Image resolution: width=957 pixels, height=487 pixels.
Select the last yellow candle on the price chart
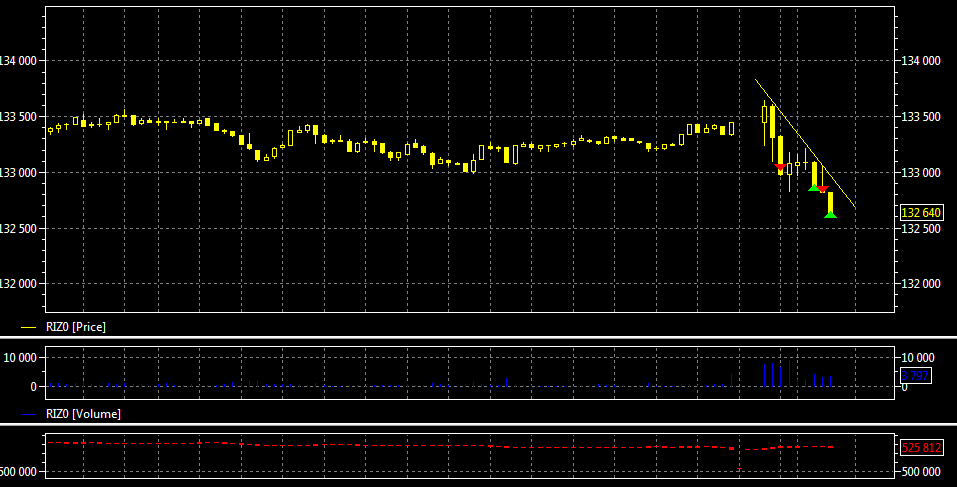(x=830, y=203)
